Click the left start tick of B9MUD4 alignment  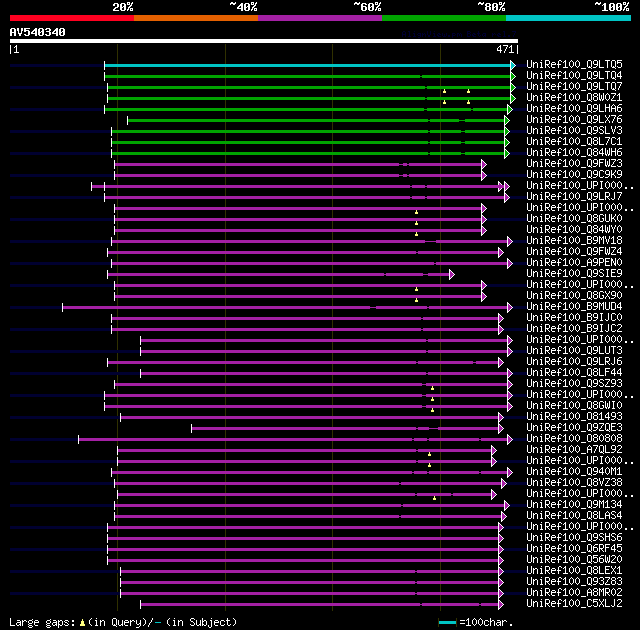62,308
